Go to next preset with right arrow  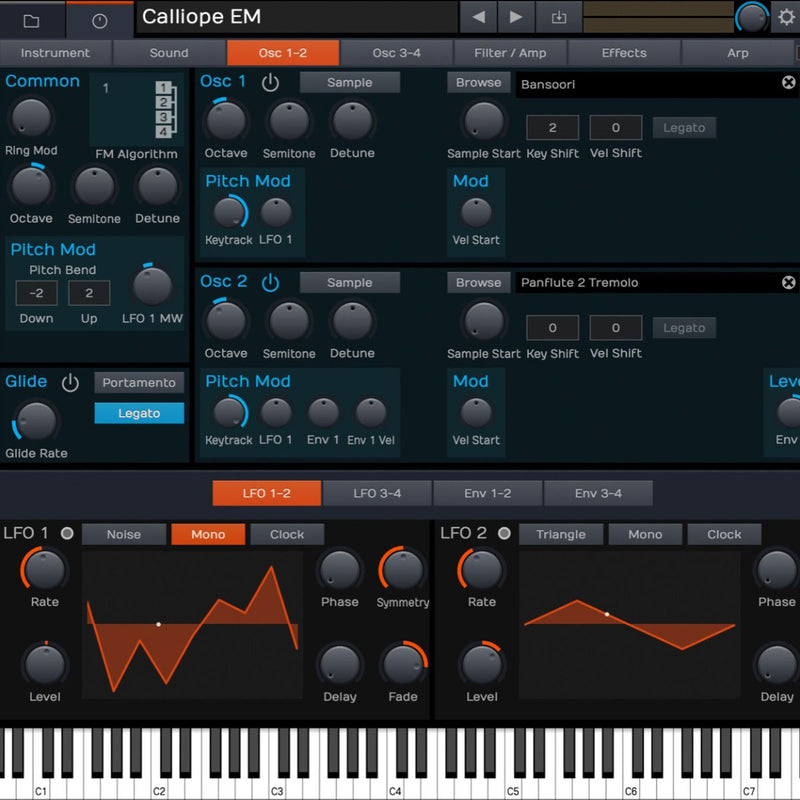coord(516,17)
